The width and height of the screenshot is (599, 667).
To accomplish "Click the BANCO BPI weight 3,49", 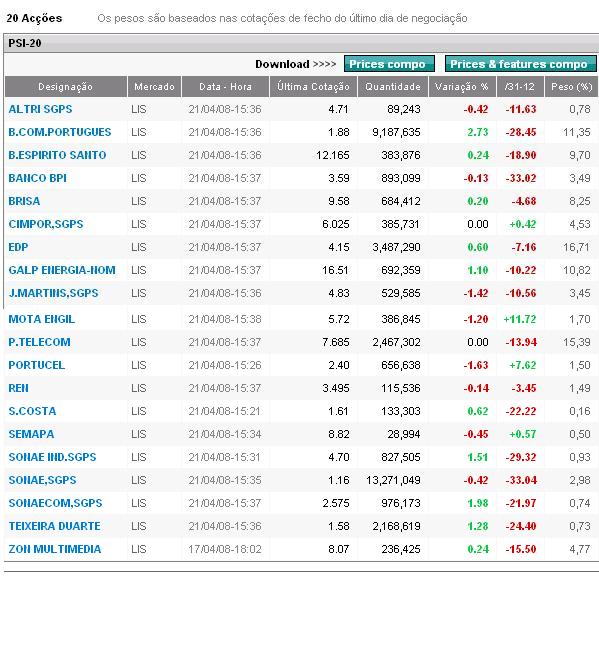I will pos(580,178).
